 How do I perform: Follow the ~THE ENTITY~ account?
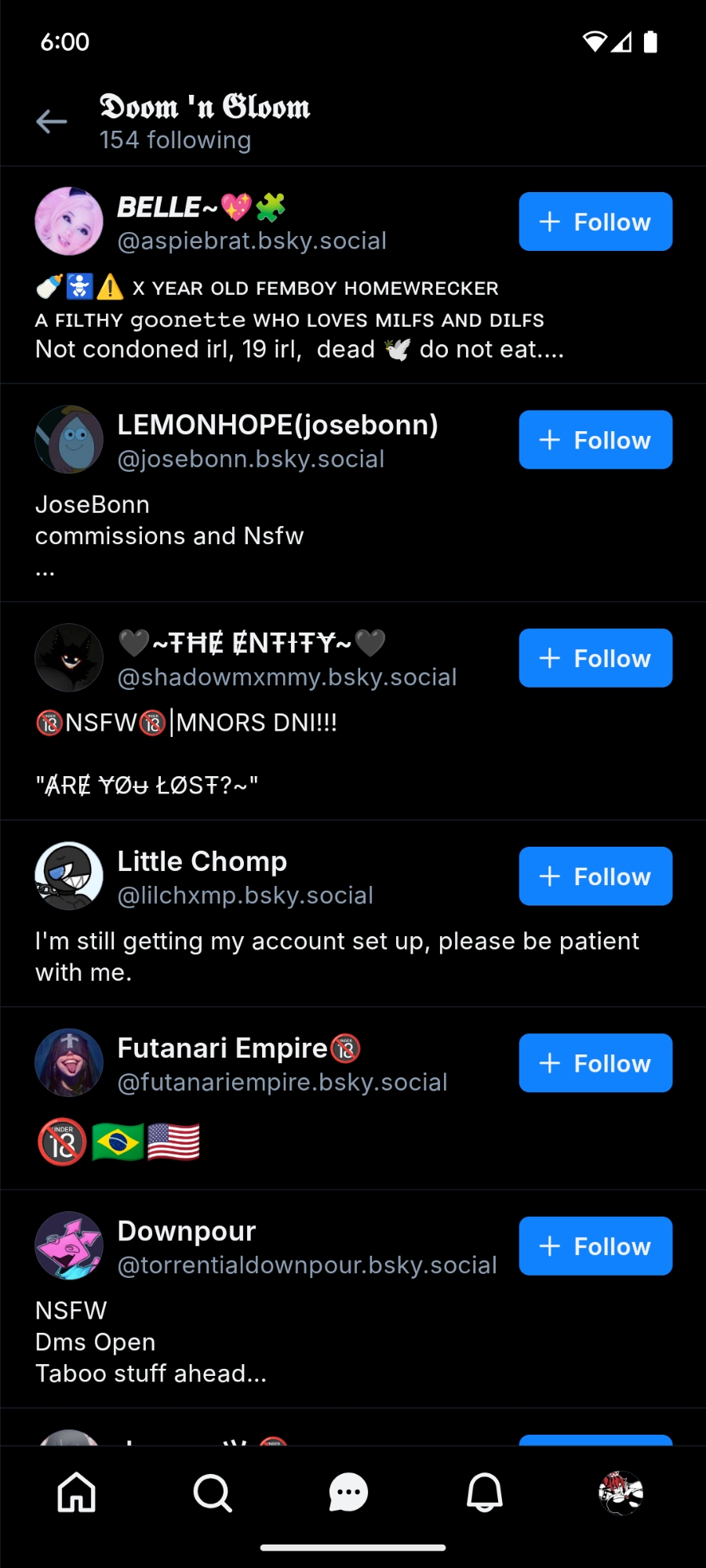tap(595, 658)
